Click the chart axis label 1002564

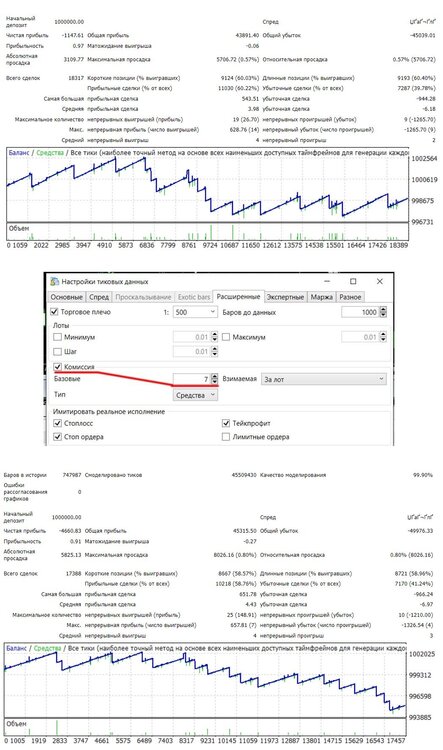(x=424, y=159)
